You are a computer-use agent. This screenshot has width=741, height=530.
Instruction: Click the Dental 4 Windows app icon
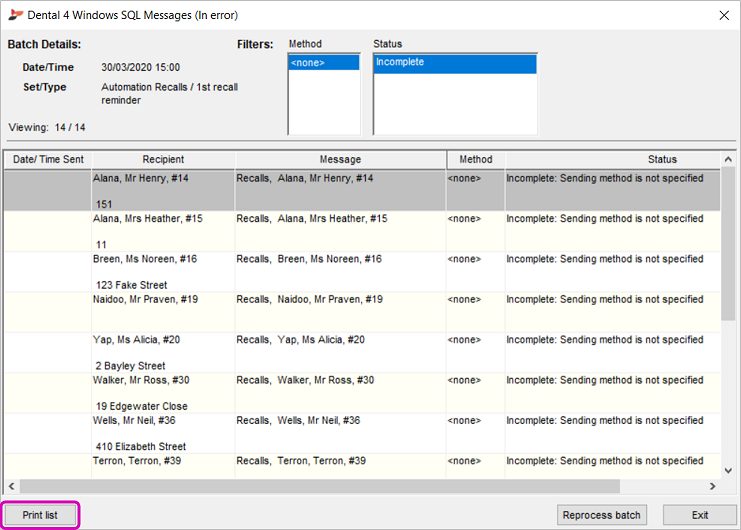(x=14, y=15)
